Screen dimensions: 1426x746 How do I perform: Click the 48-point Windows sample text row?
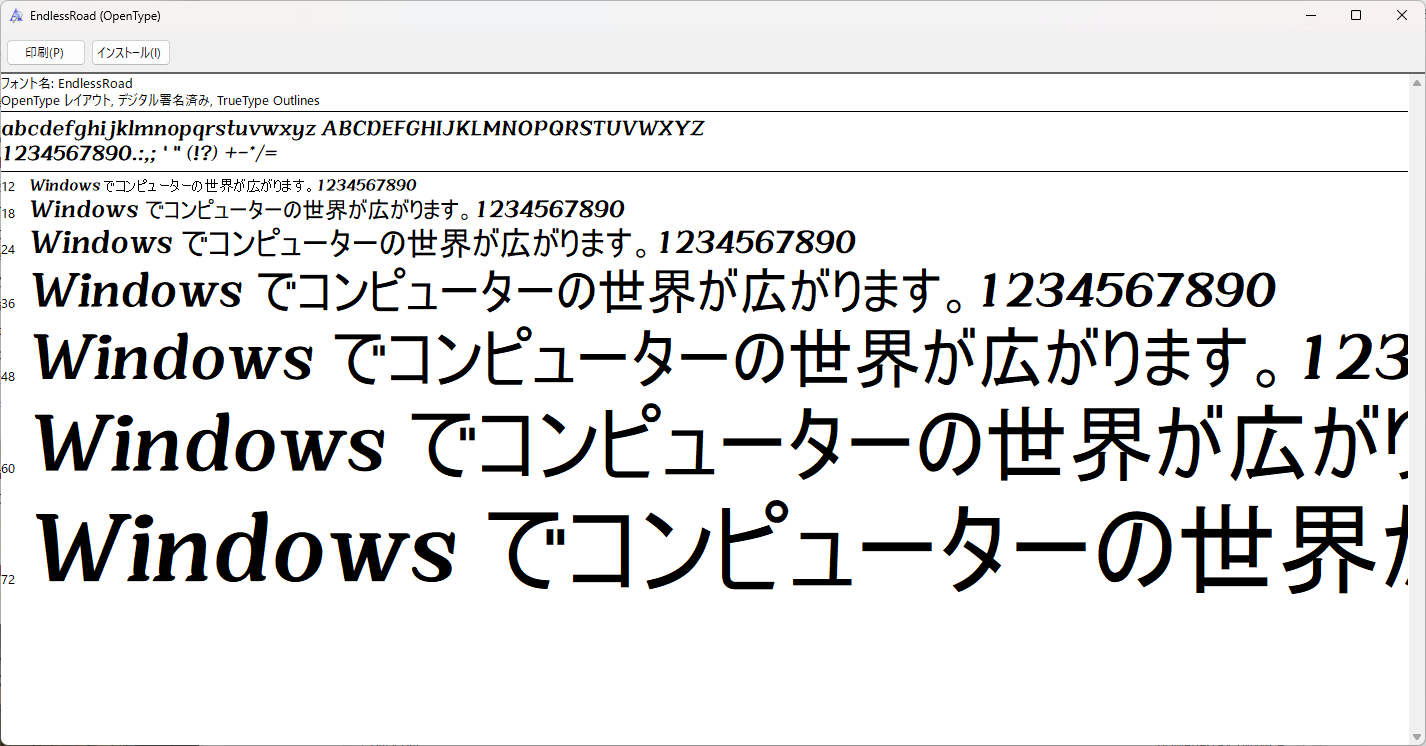(x=721, y=358)
